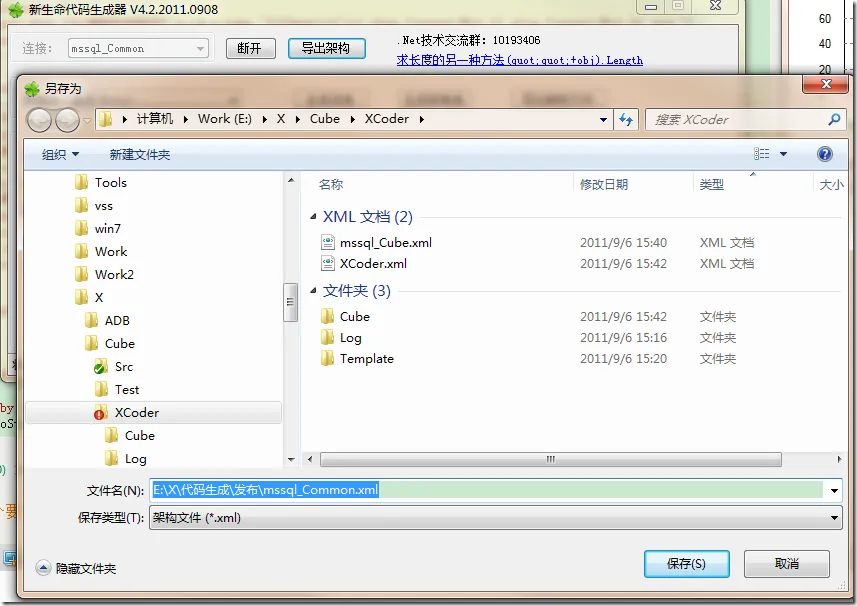The width and height of the screenshot is (857, 606).
Task: Select Template folder icon in file list
Action: coord(327,358)
